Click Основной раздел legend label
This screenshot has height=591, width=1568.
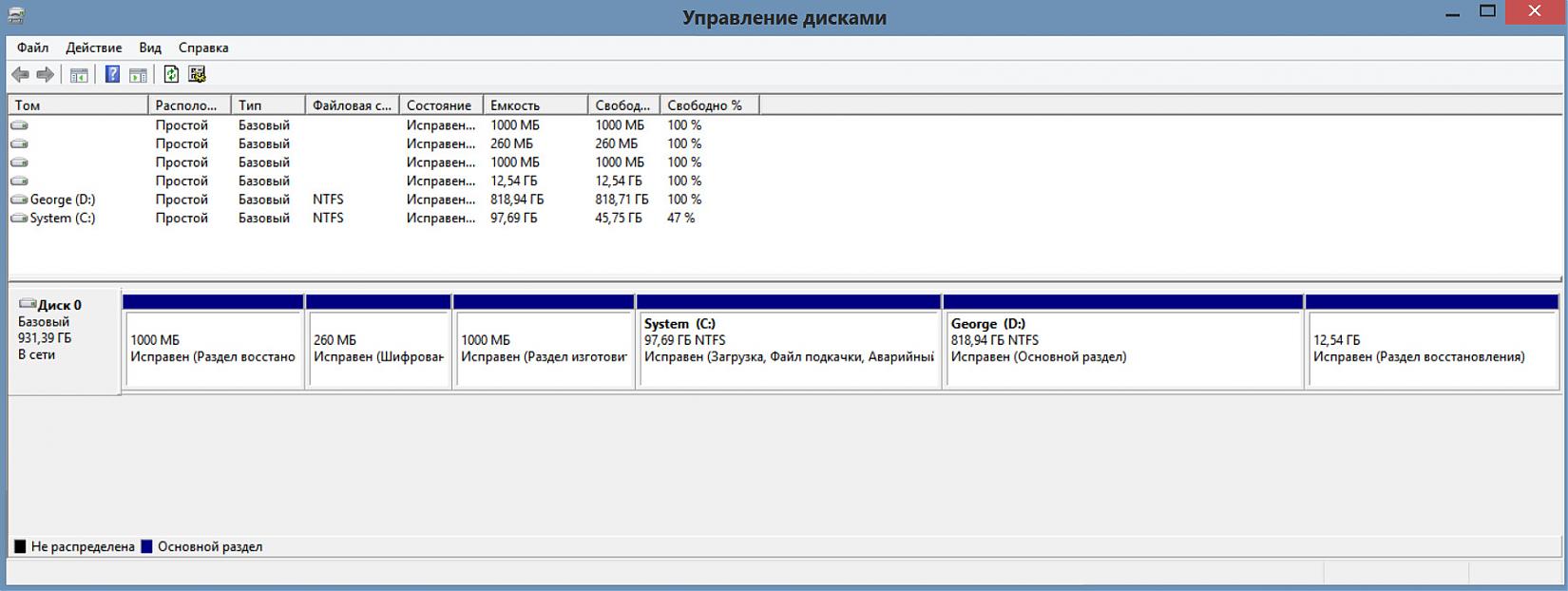click(x=210, y=546)
